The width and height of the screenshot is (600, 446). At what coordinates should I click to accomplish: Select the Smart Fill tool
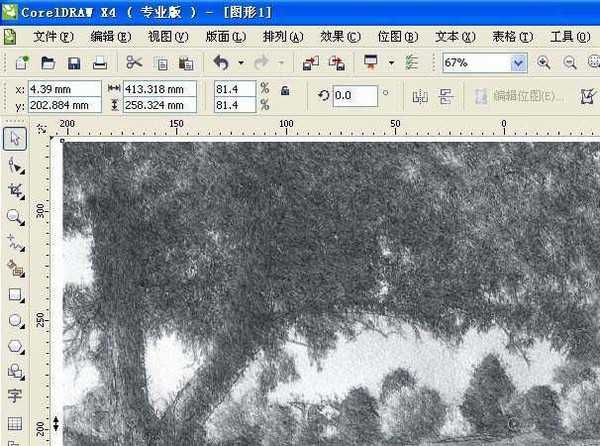[x=16, y=268]
